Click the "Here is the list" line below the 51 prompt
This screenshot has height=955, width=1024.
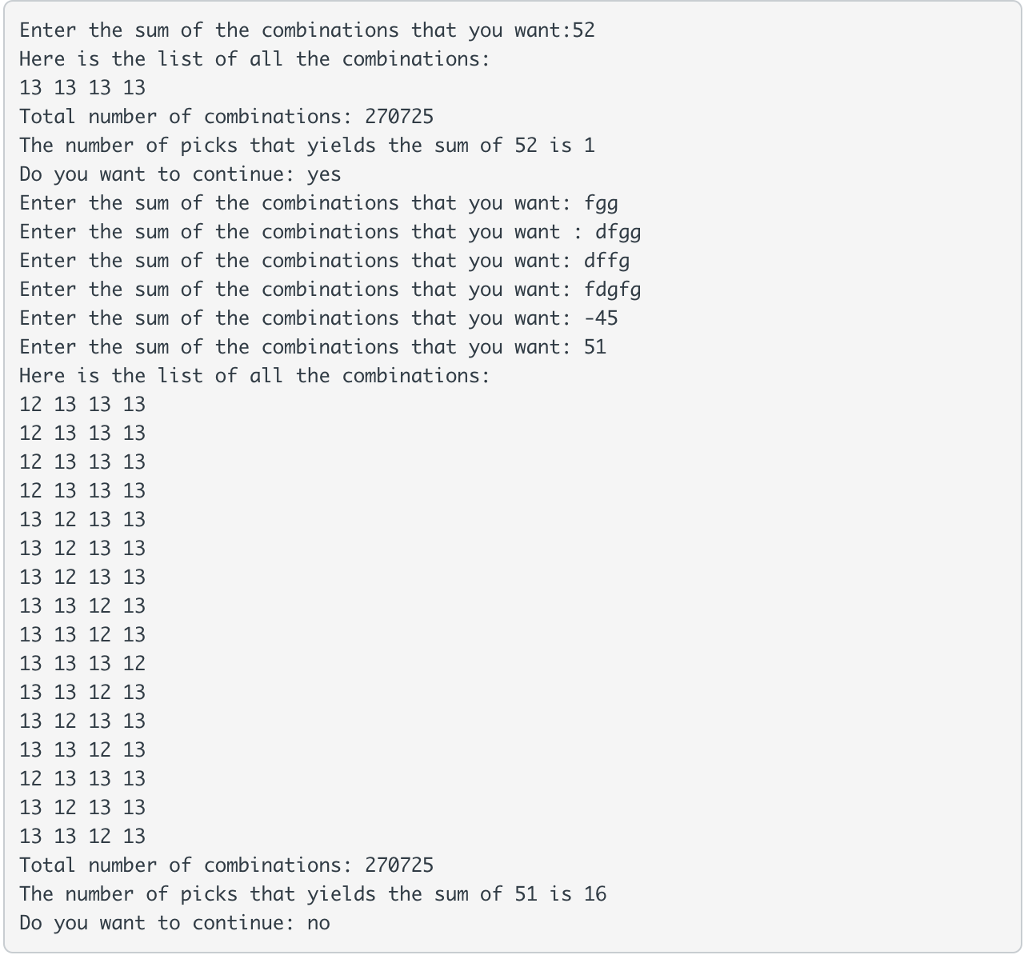tap(254, 376)
